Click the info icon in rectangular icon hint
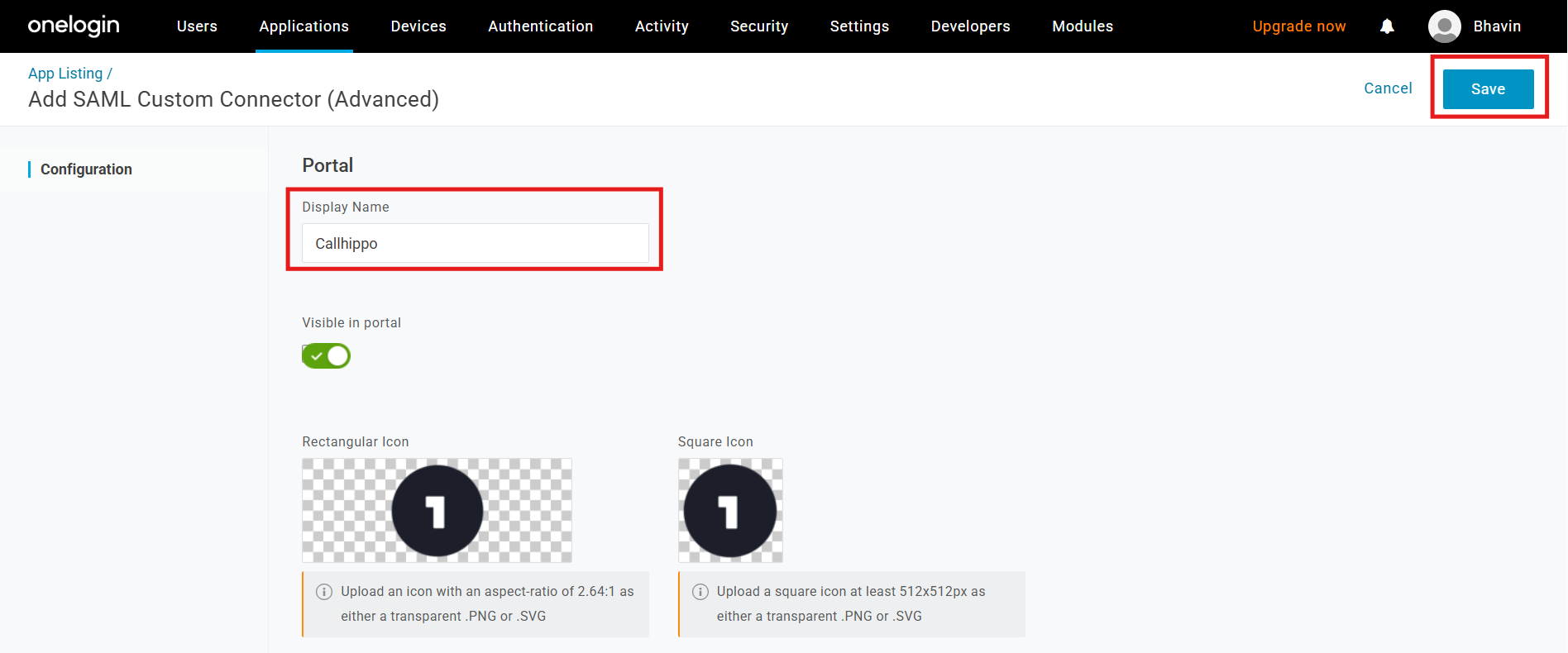The width and height of the screenshot is (1568, 653). [324, 592]
